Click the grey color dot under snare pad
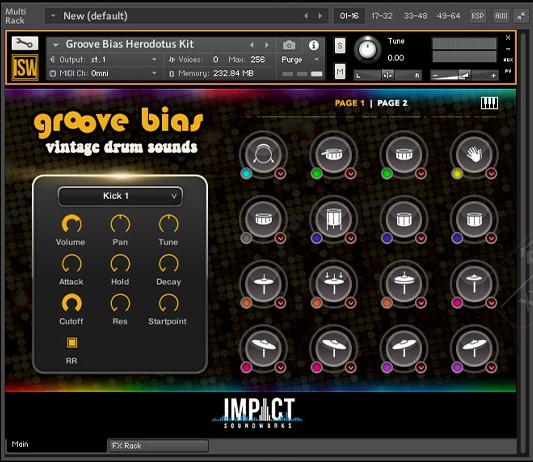Viewport: 533px width, 462px height. [246, 238]
